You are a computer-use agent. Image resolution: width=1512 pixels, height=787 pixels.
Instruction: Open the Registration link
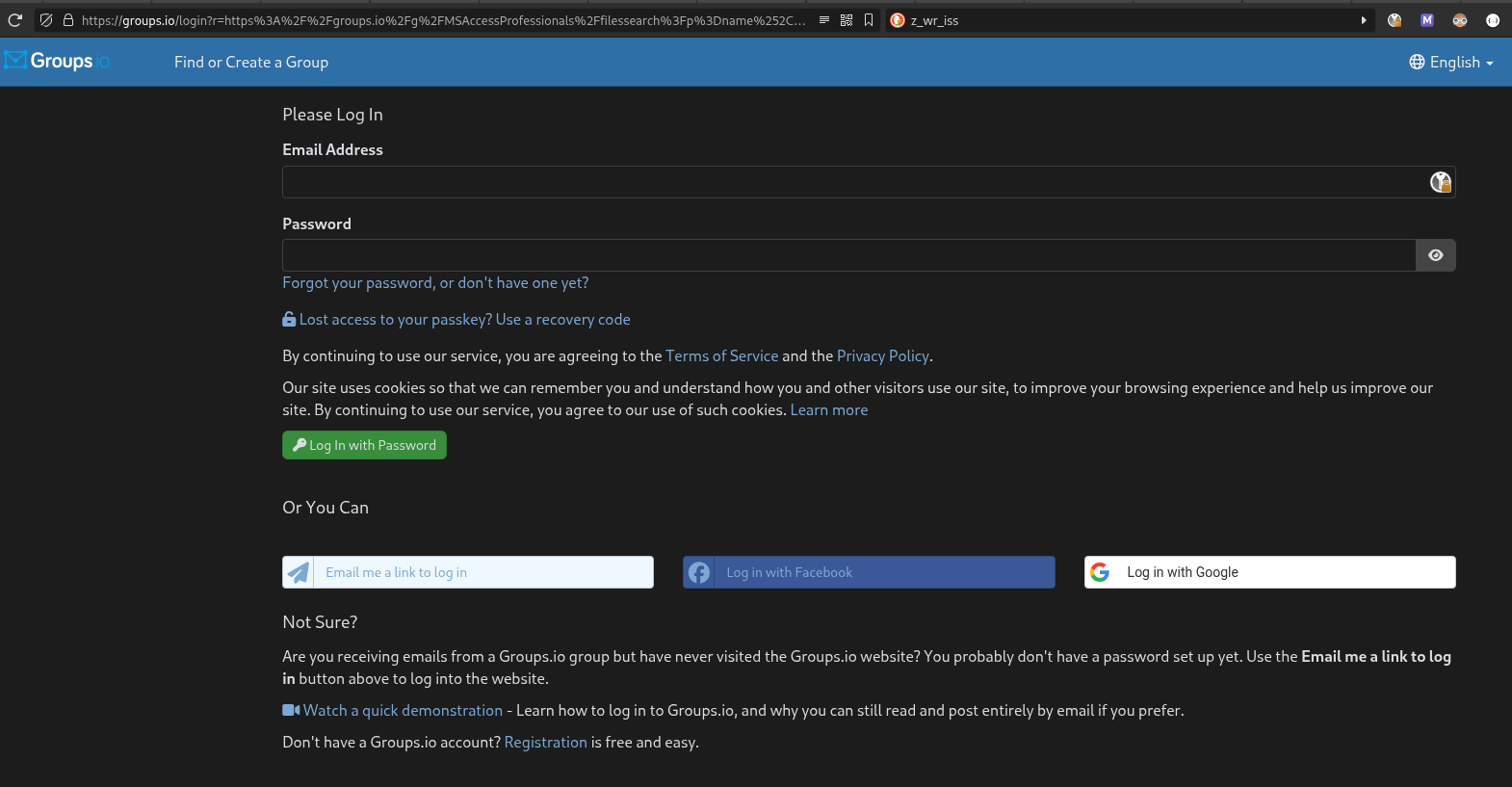pos(546,742)
